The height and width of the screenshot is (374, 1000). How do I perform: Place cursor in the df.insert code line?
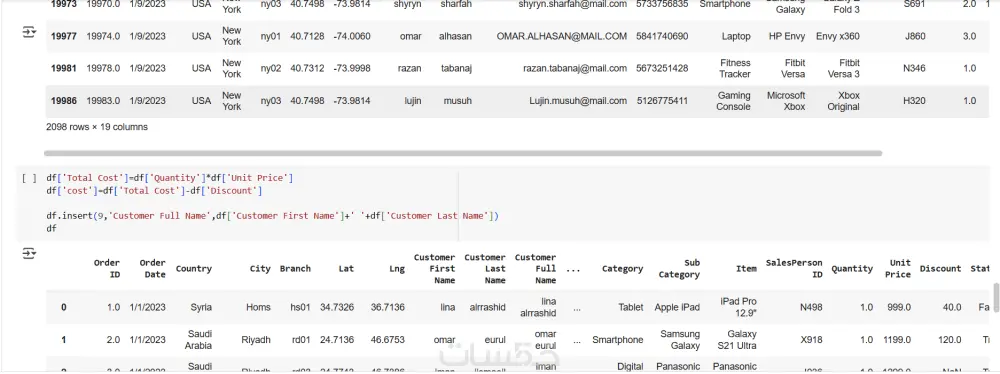[272, 216]
